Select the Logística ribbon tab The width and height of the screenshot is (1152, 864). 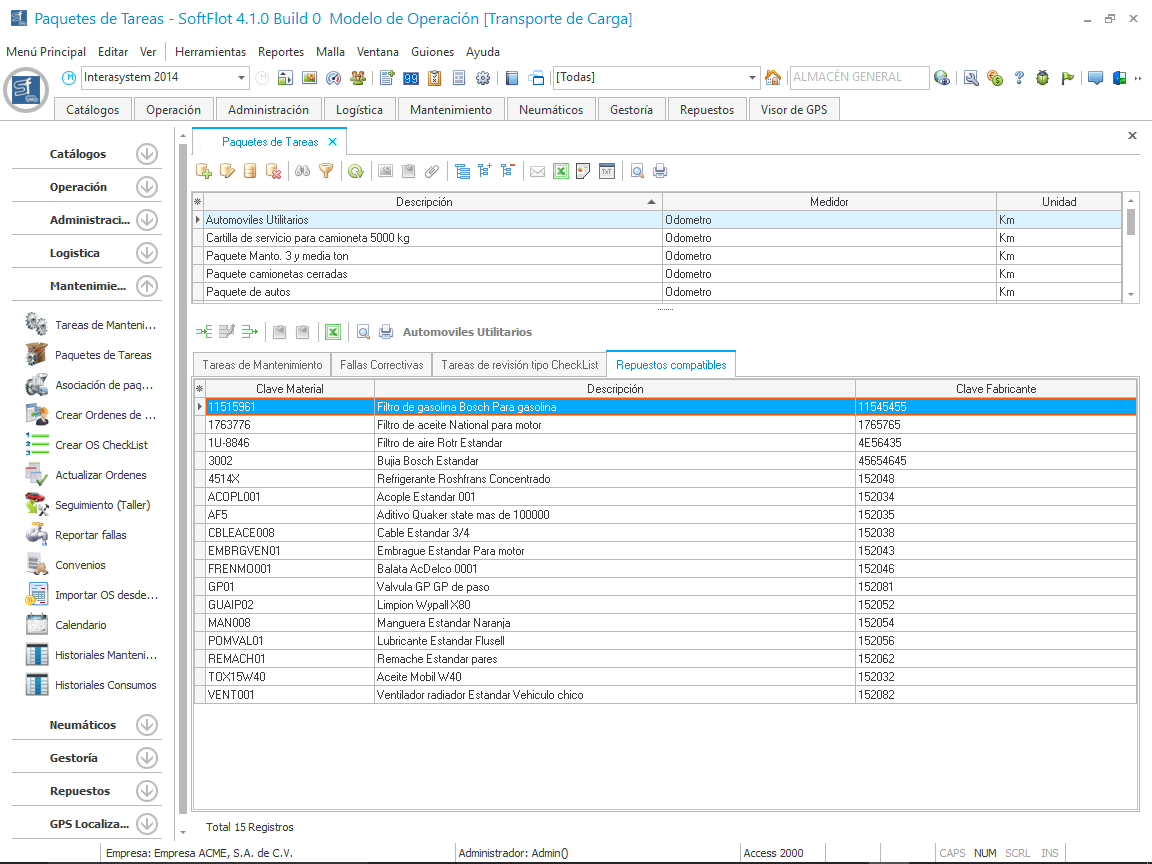(x=359, y=110)
